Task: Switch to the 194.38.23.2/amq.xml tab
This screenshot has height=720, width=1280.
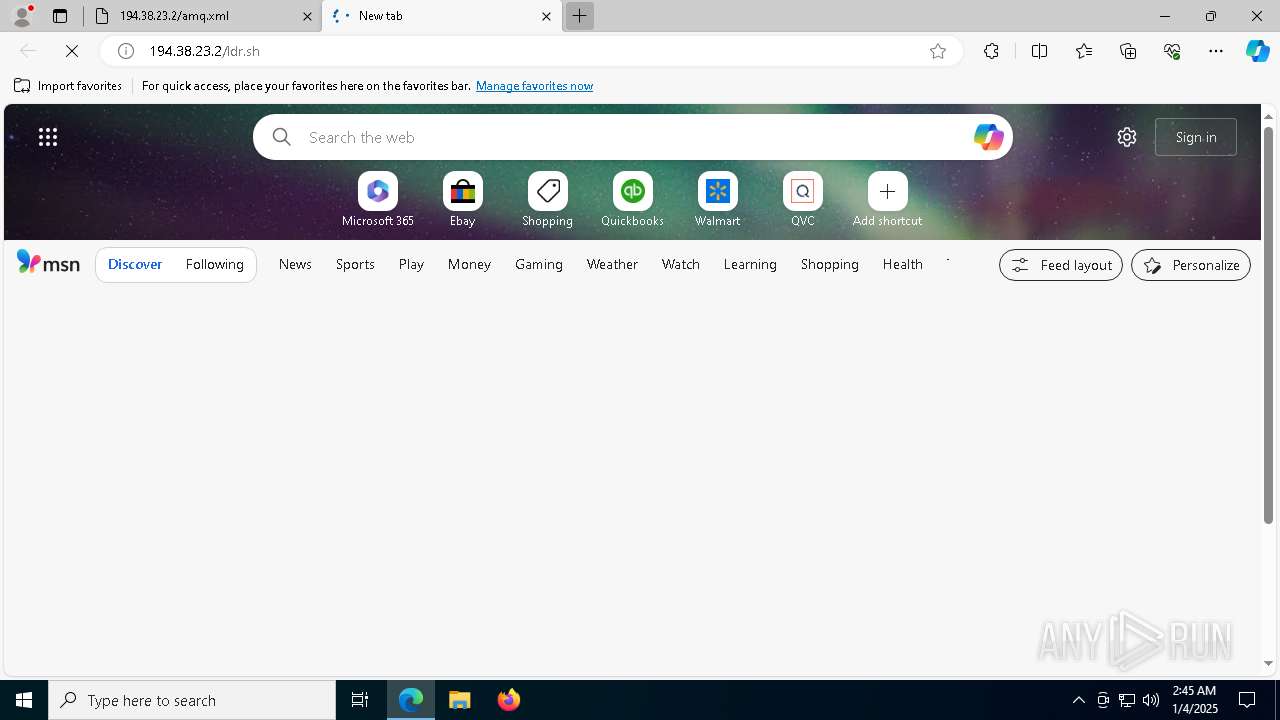Action: pos(202,16)
